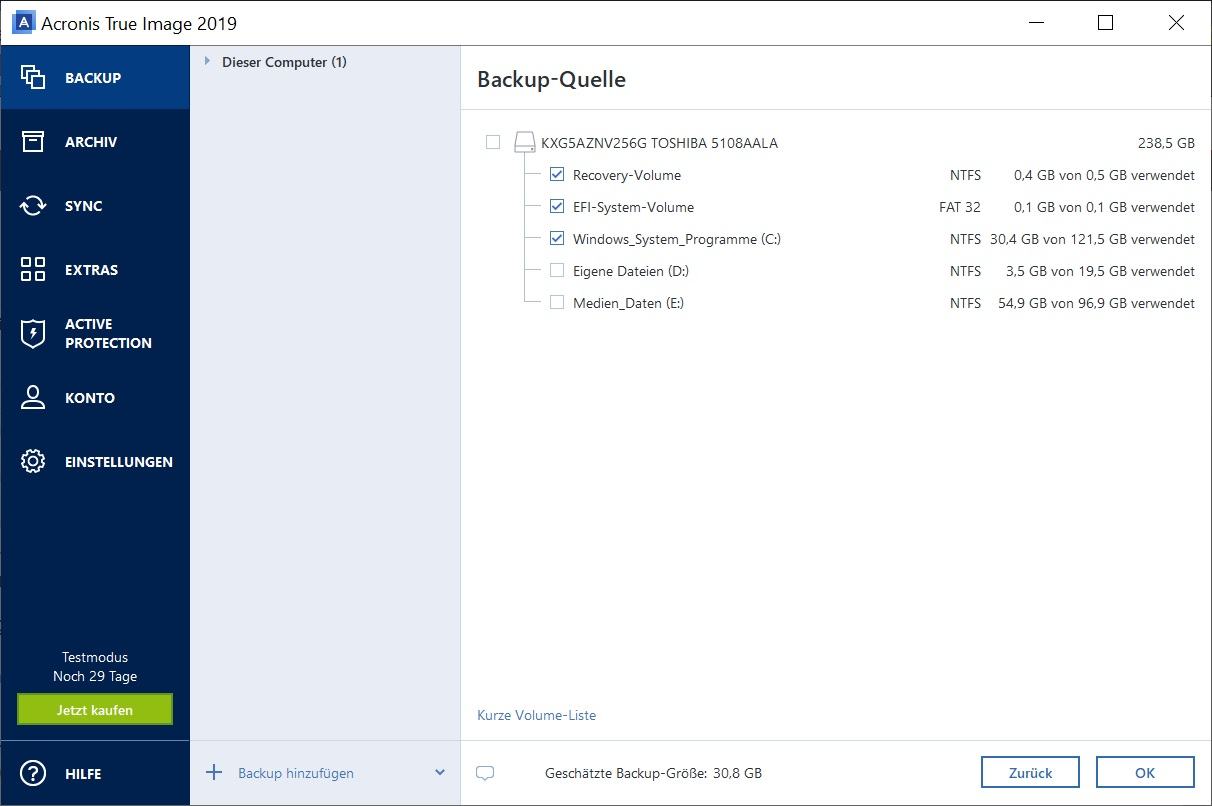Click the 30,4 GB von 121,5 GB usage

1092,239
